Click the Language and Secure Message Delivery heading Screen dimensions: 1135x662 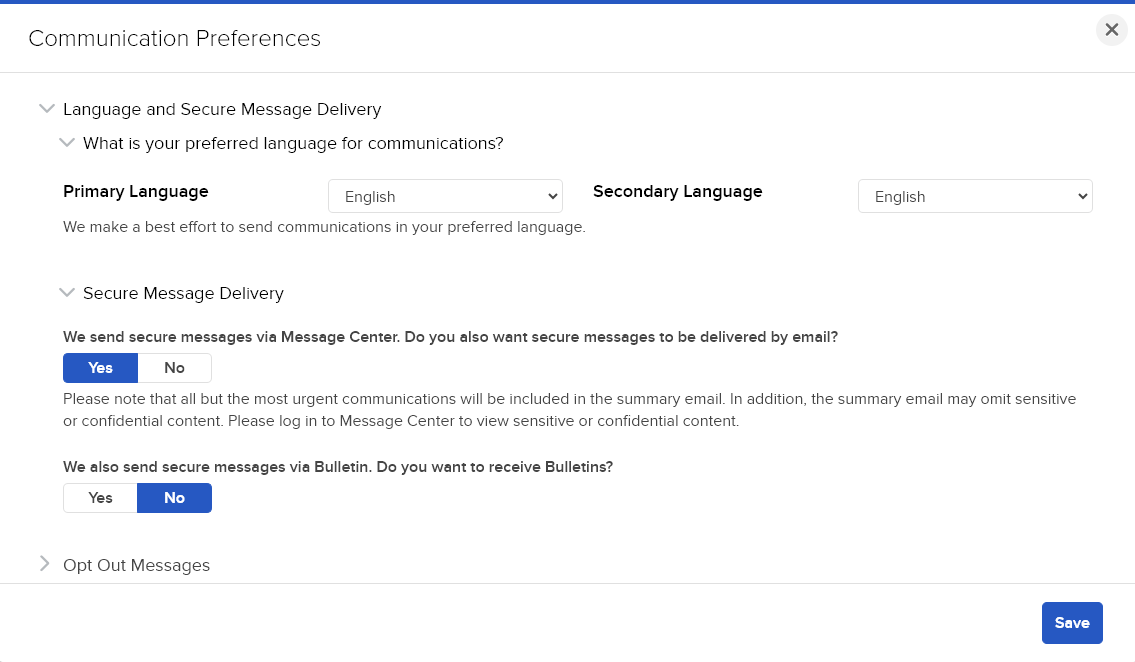(x=222, y=109)
